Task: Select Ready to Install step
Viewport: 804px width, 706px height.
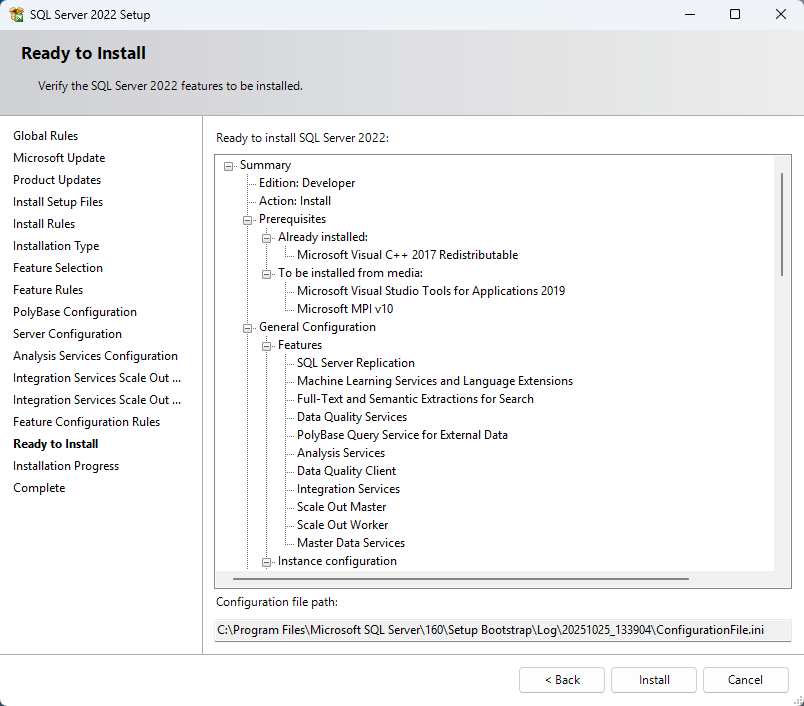Action: [56, 444]
